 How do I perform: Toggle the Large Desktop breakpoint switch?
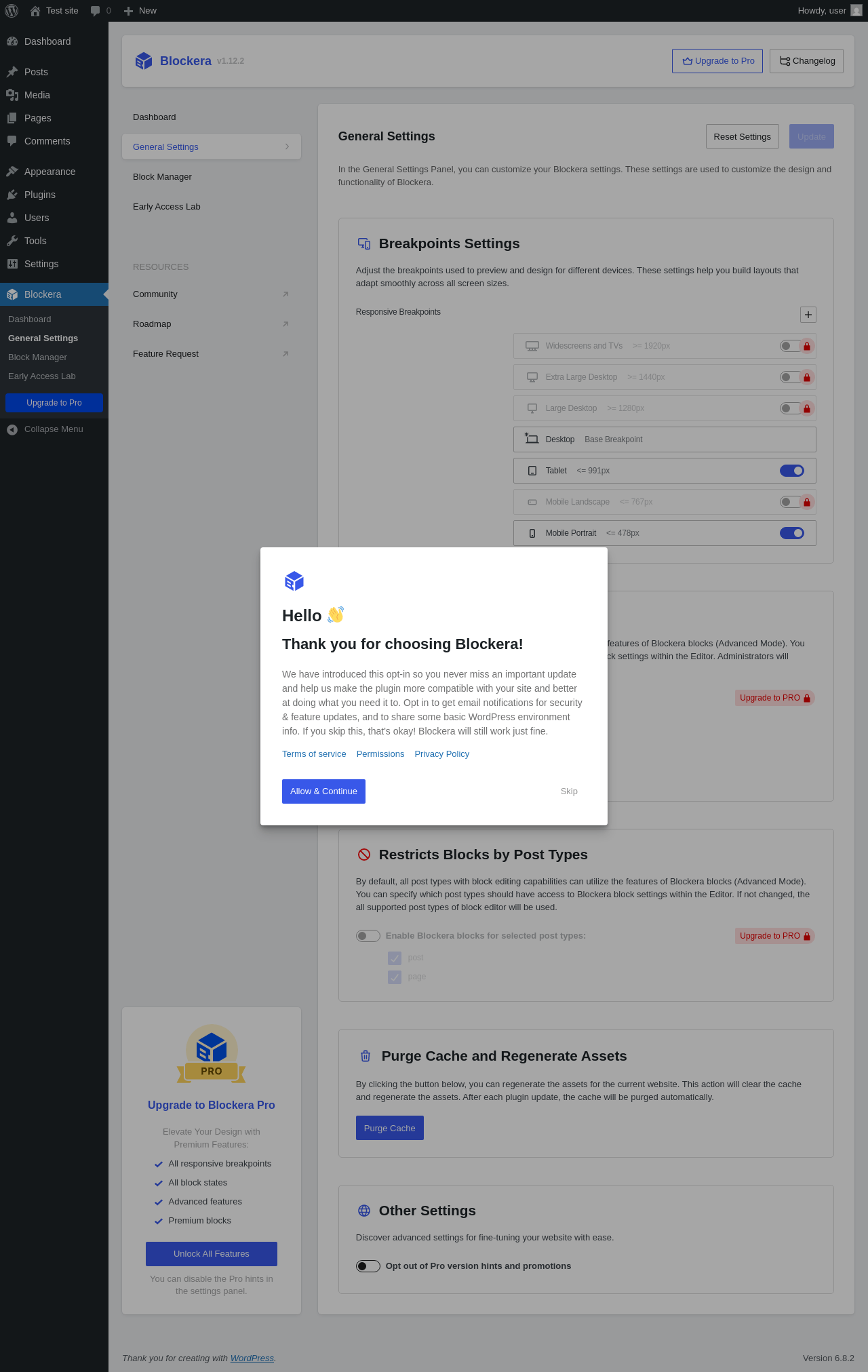coord(791,408)
